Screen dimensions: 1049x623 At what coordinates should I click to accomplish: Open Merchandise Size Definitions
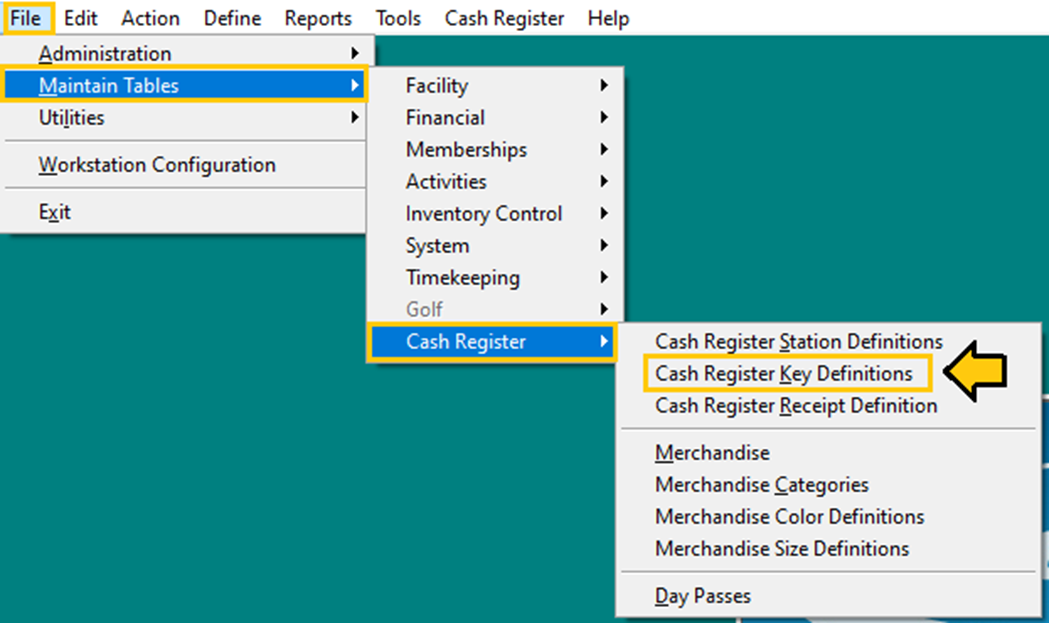(781, 549)
